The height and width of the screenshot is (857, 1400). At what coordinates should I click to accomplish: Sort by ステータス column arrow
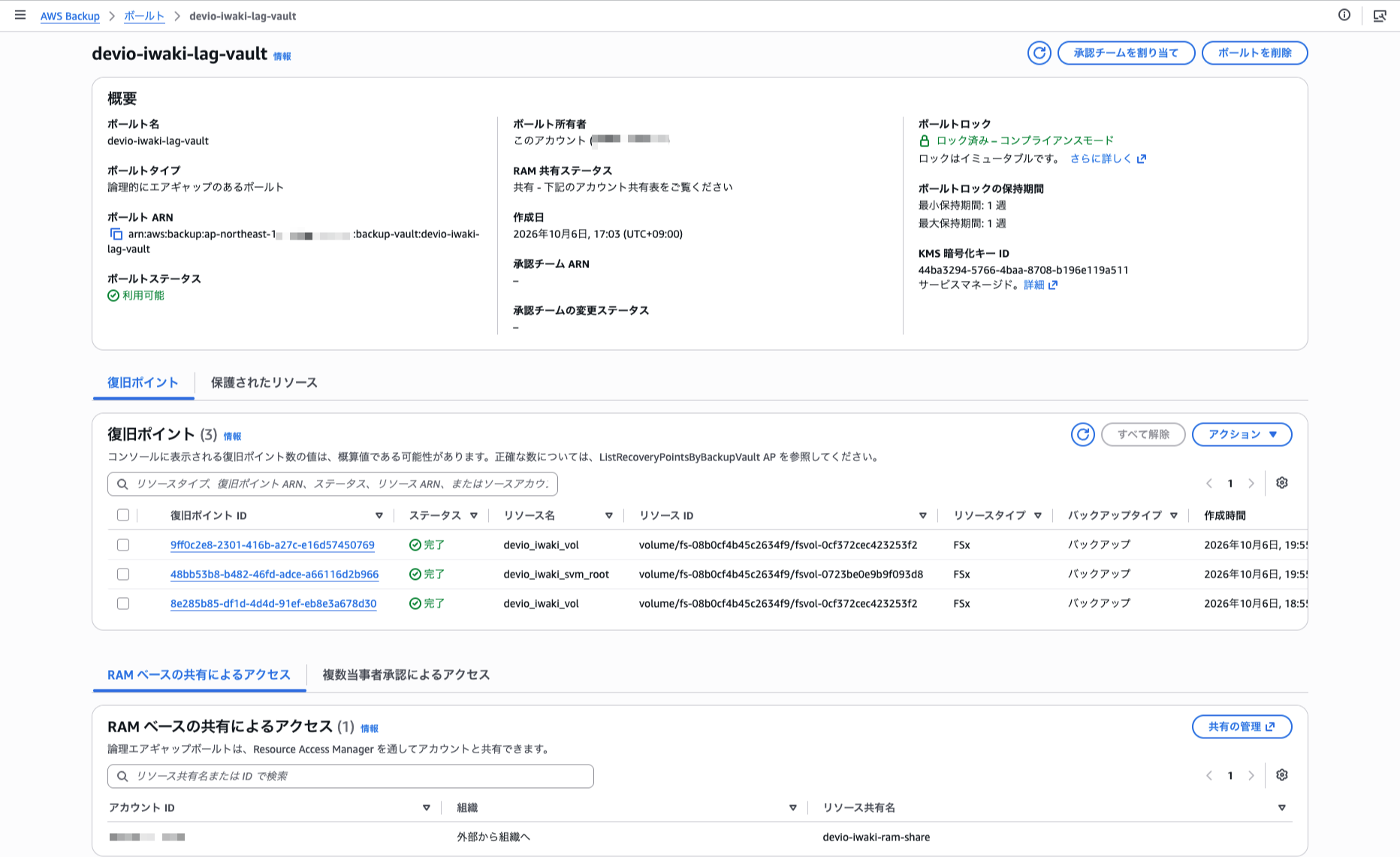(x=474, y=515)
